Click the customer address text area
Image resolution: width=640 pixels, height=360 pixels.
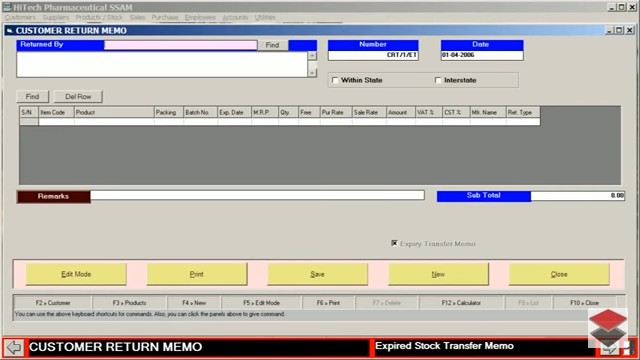pyautogui.click(x=162, y=64)
